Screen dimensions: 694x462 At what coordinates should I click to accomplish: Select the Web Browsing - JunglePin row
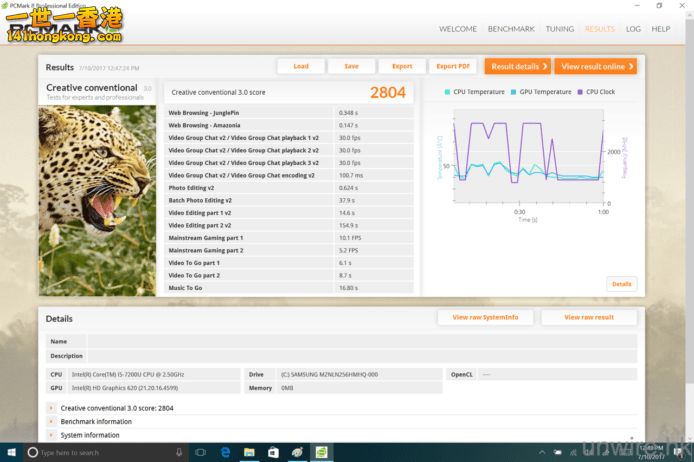pos(289,113)
